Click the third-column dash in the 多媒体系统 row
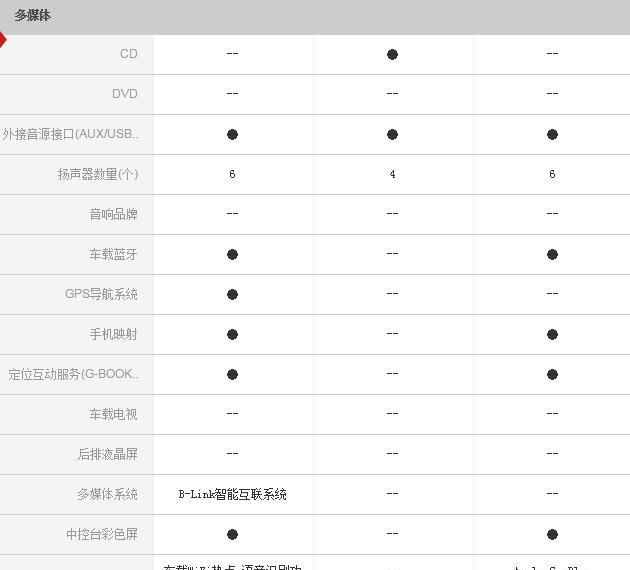The image size is (630, 570). [552, 494]
